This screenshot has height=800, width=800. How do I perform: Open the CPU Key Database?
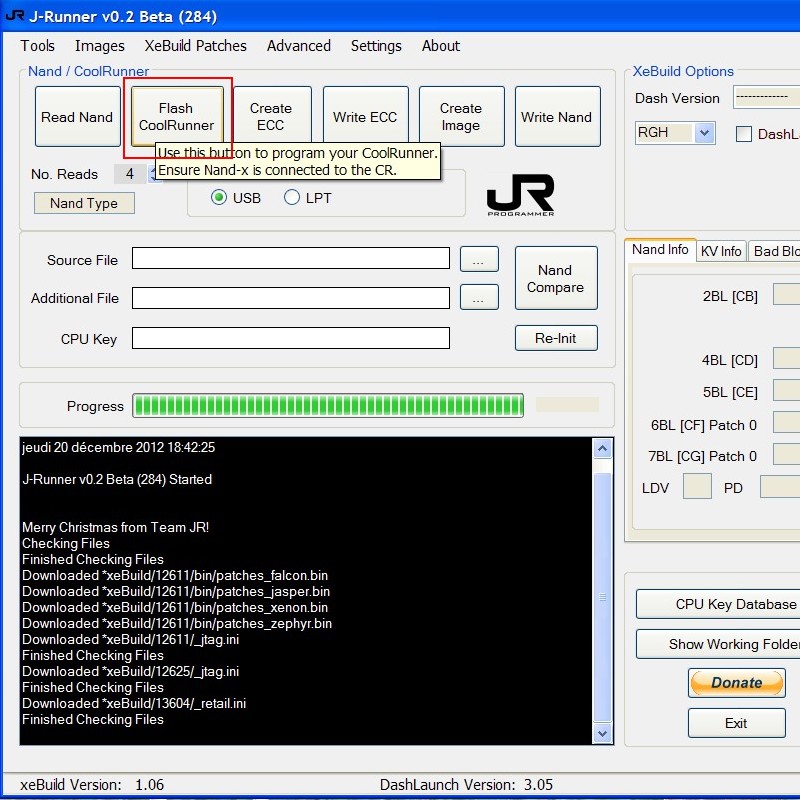(718, 604)
